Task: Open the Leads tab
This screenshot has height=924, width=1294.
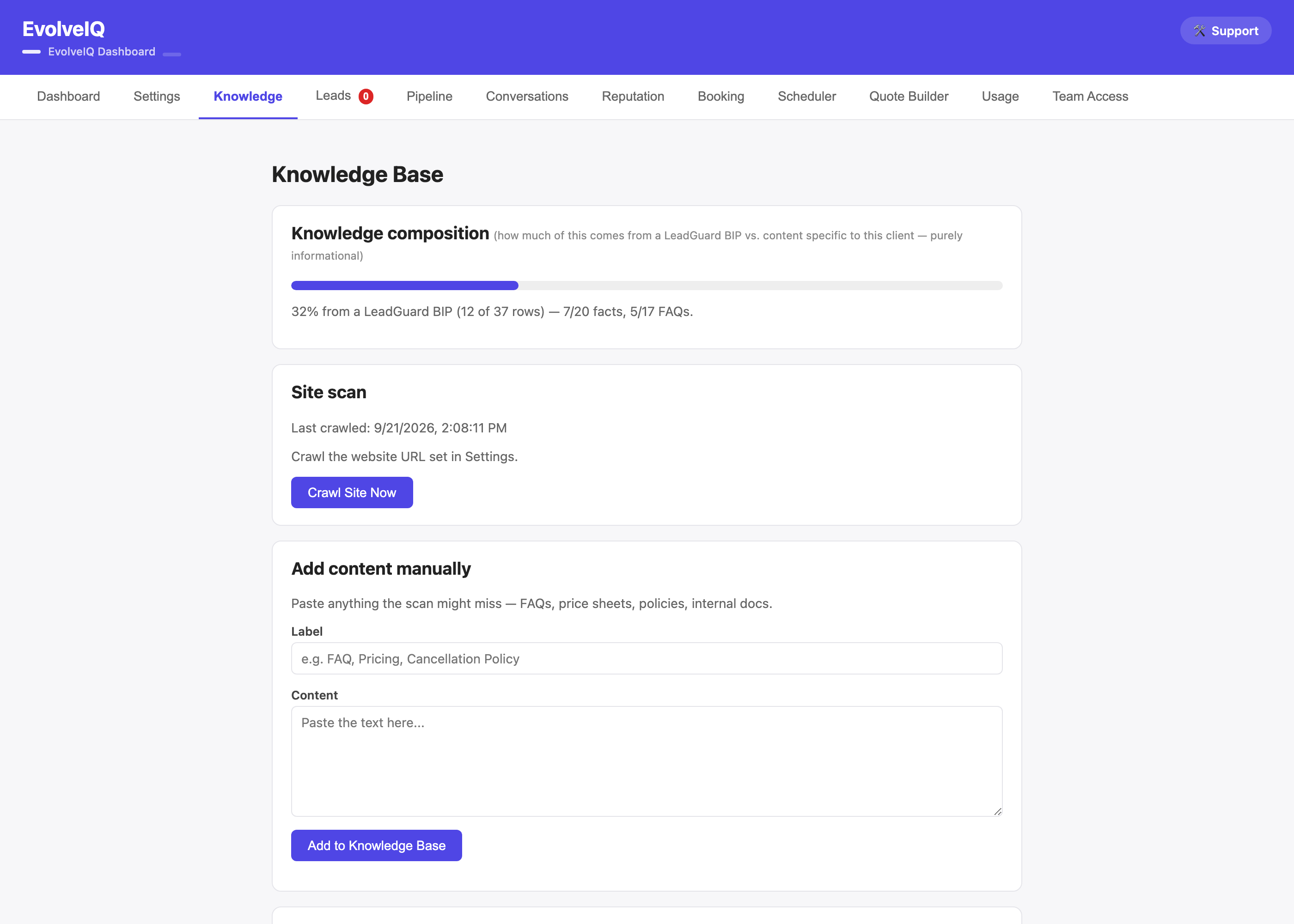Action: (x=344, y=96)
